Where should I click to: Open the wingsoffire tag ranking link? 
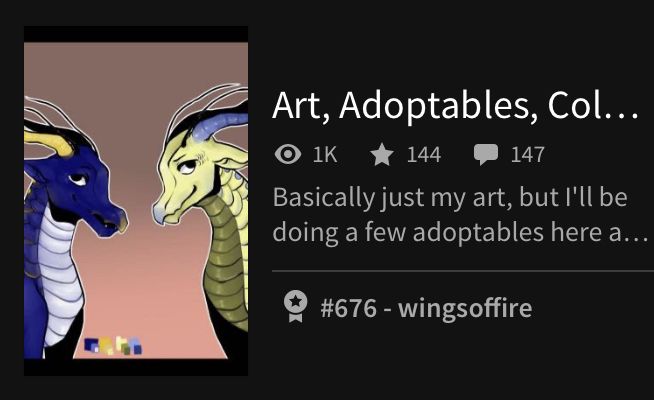pyautogui.click(x=465, y=308)
